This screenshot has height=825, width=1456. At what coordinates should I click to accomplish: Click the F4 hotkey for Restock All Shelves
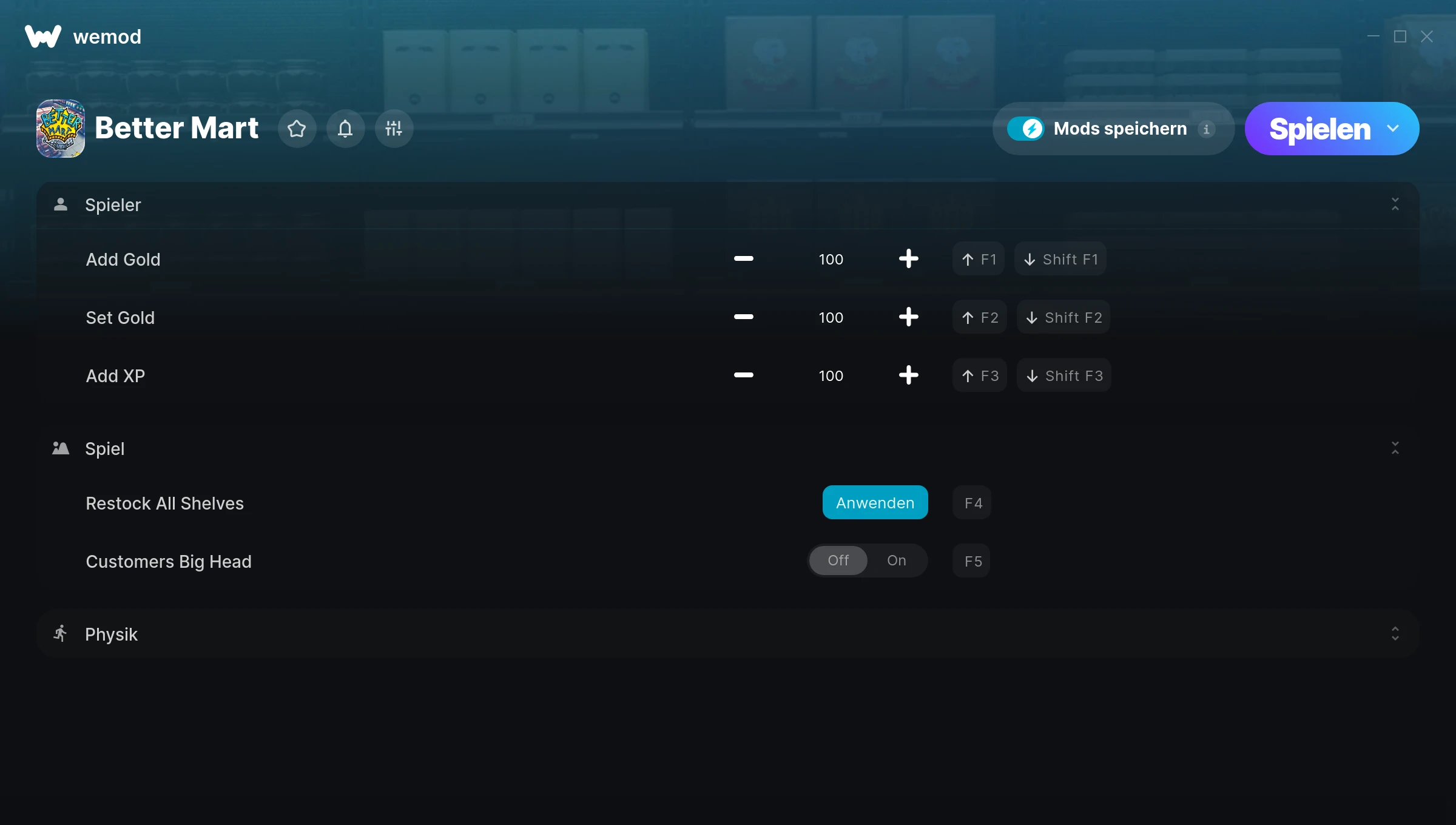point(972,502)
